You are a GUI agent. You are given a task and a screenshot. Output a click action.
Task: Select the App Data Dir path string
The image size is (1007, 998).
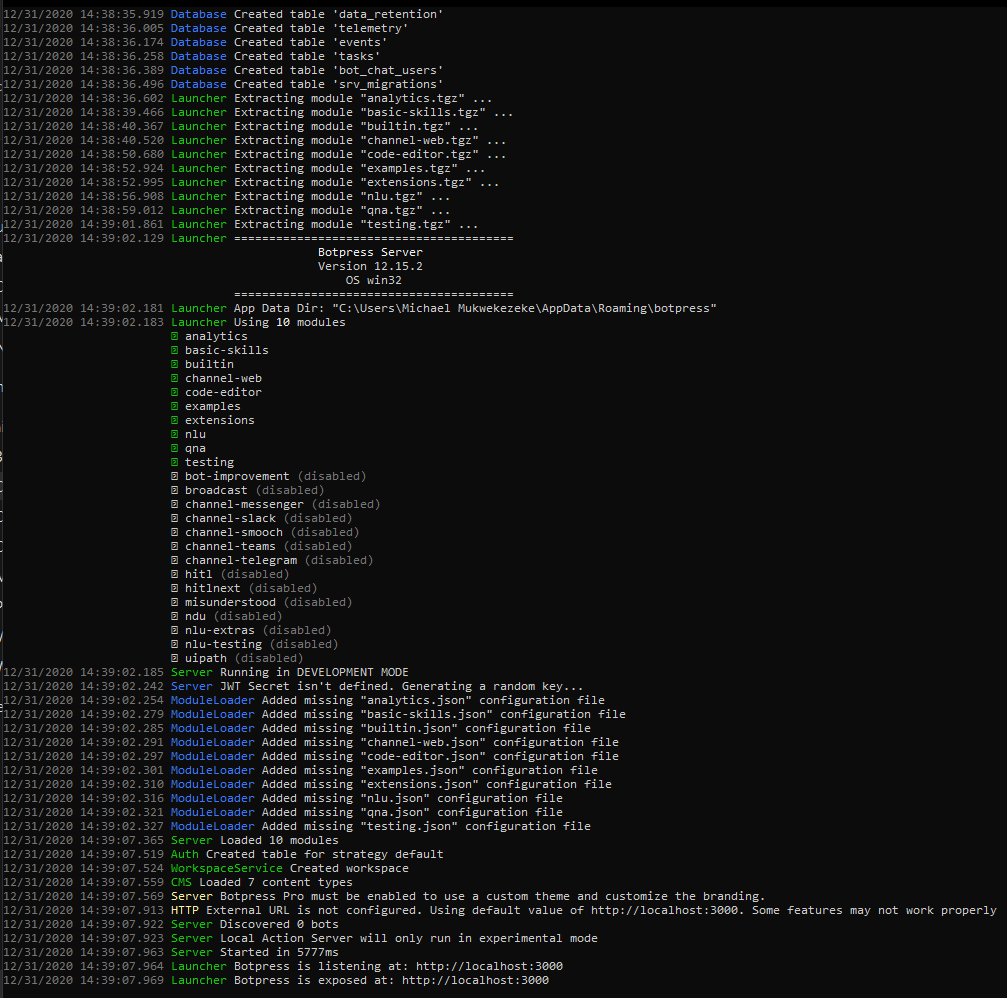524,308
